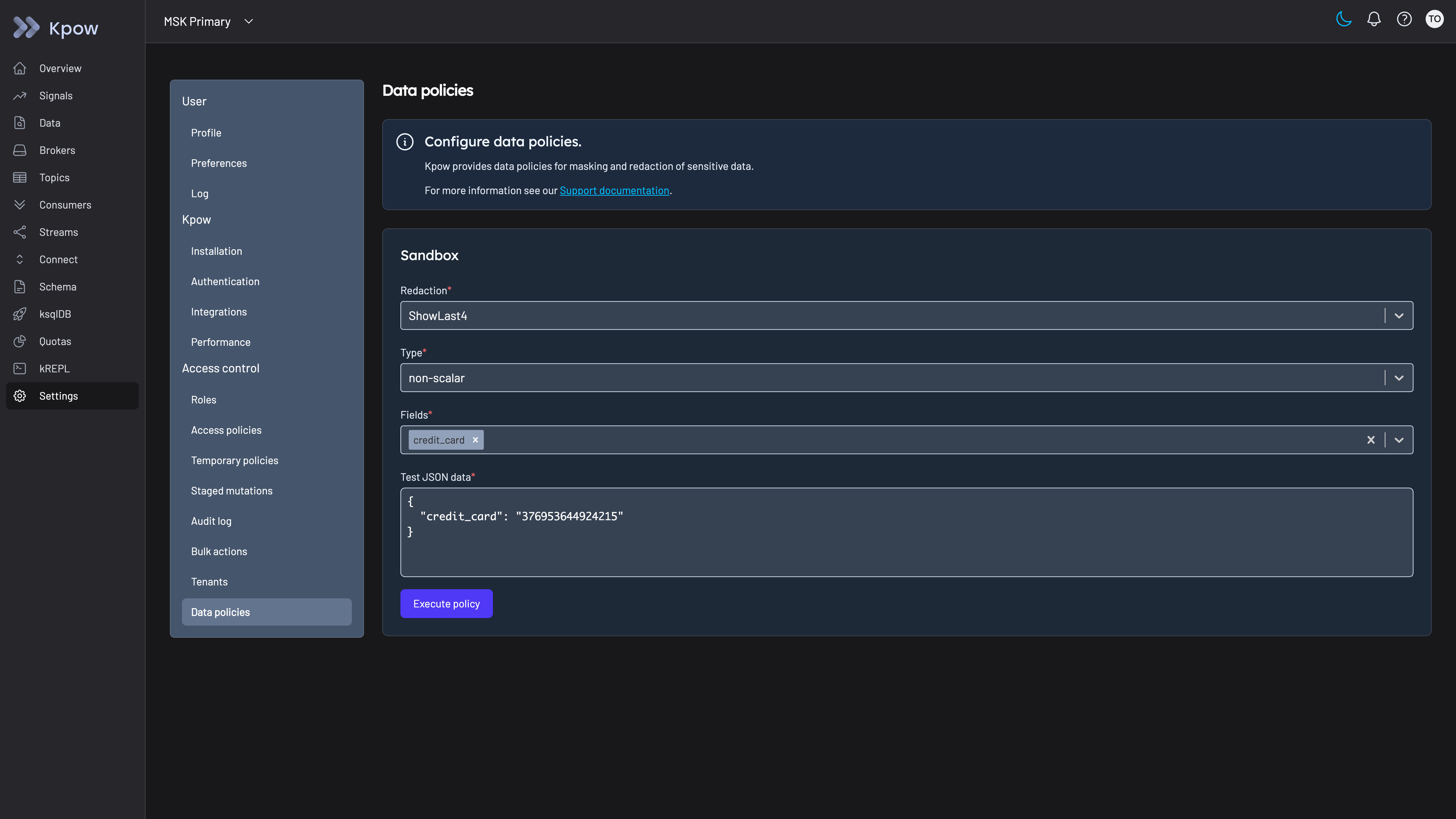1456x819 pixels.
Task: Open the TO user avatar menu
Action: (x=1435, y=19)
